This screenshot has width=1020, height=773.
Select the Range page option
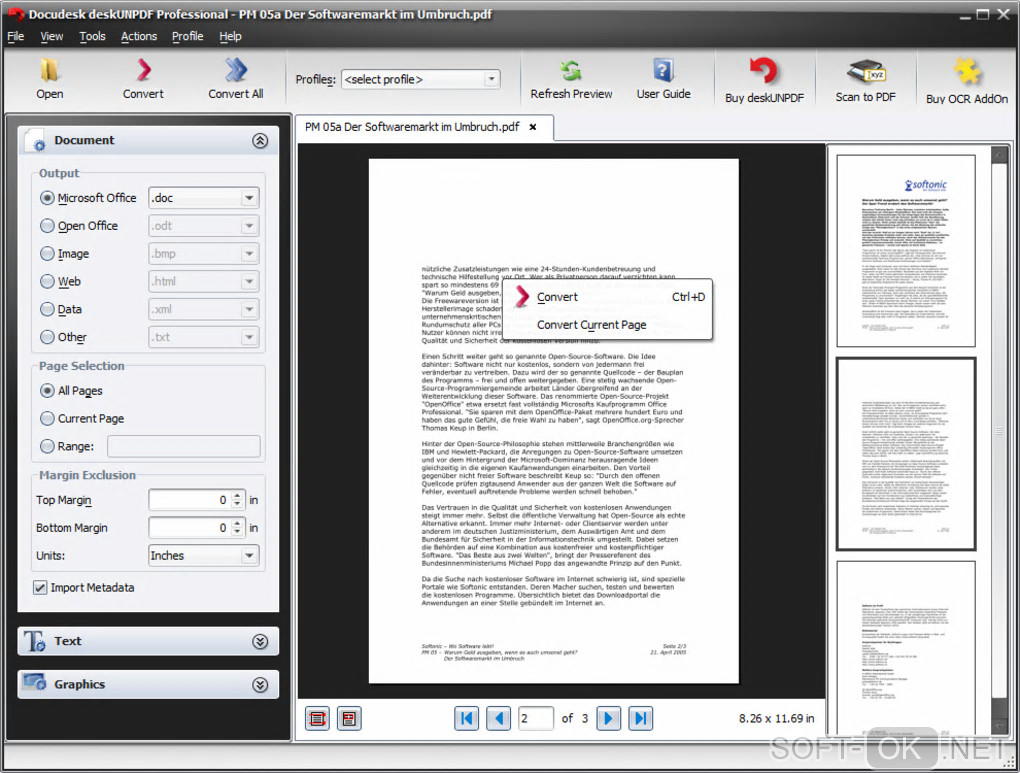point(47,446)
